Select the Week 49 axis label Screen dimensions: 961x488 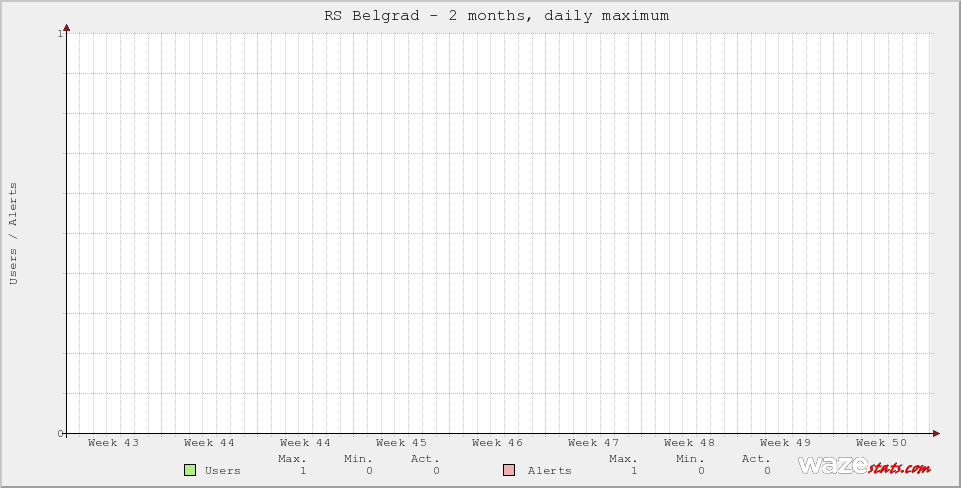785,443
